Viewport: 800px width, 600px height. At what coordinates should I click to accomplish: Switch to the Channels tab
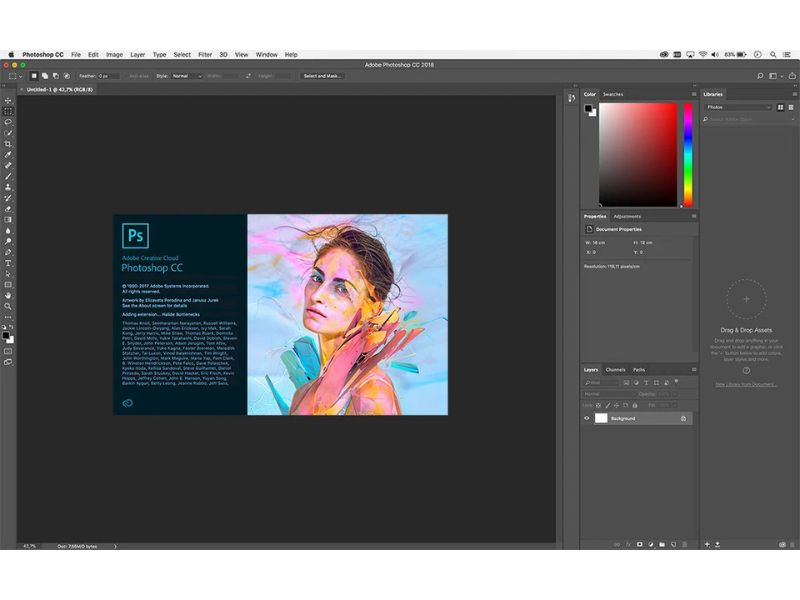615,369
